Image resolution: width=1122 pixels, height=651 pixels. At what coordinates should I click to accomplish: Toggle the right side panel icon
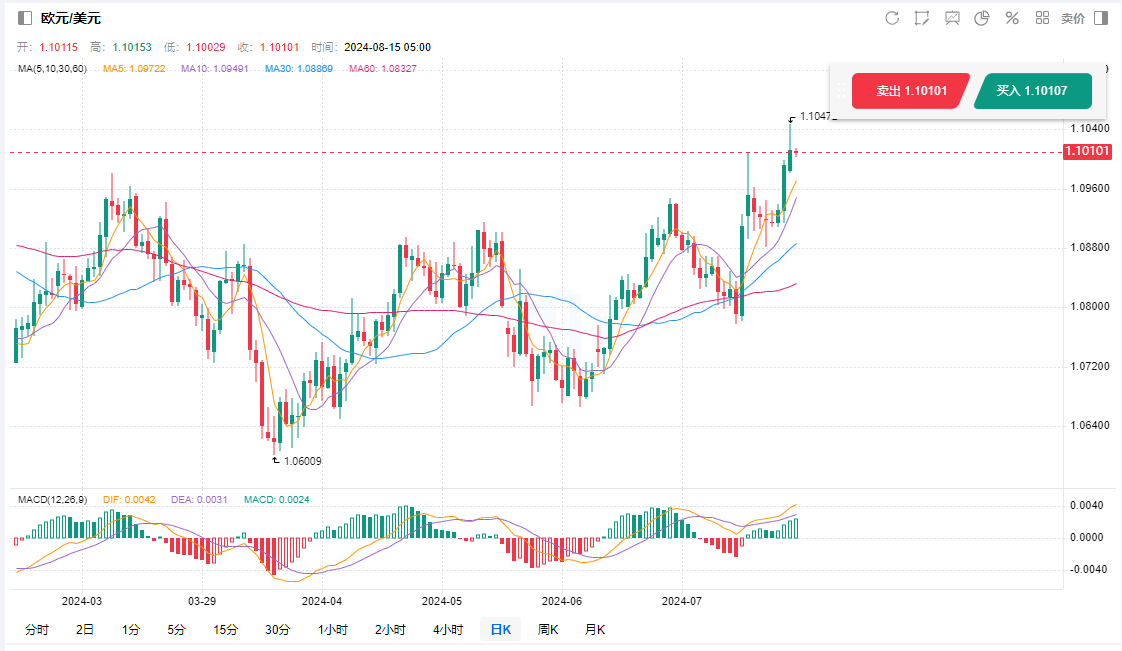coord(1101,18)
